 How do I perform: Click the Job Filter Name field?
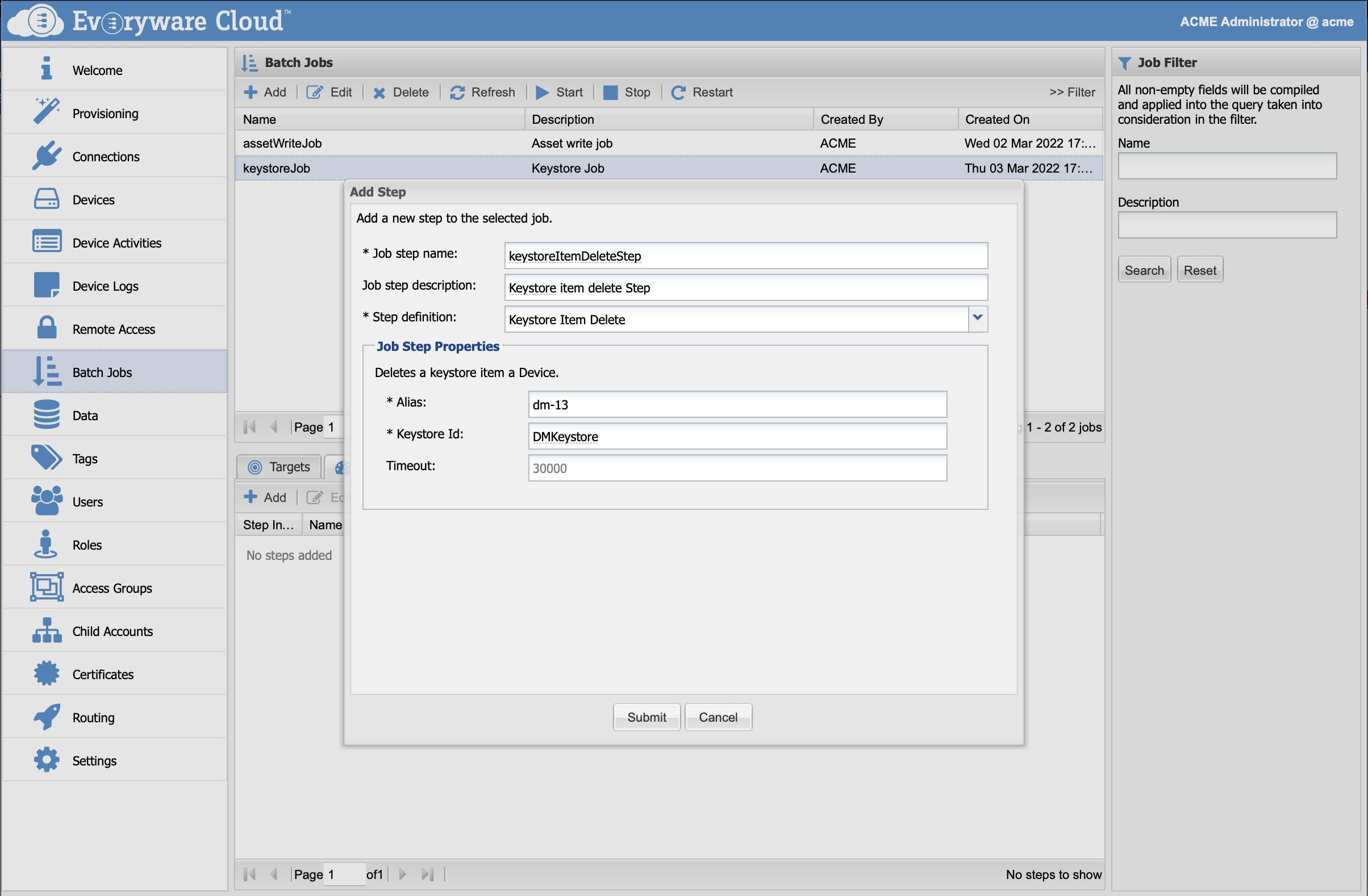(1227, 166)
